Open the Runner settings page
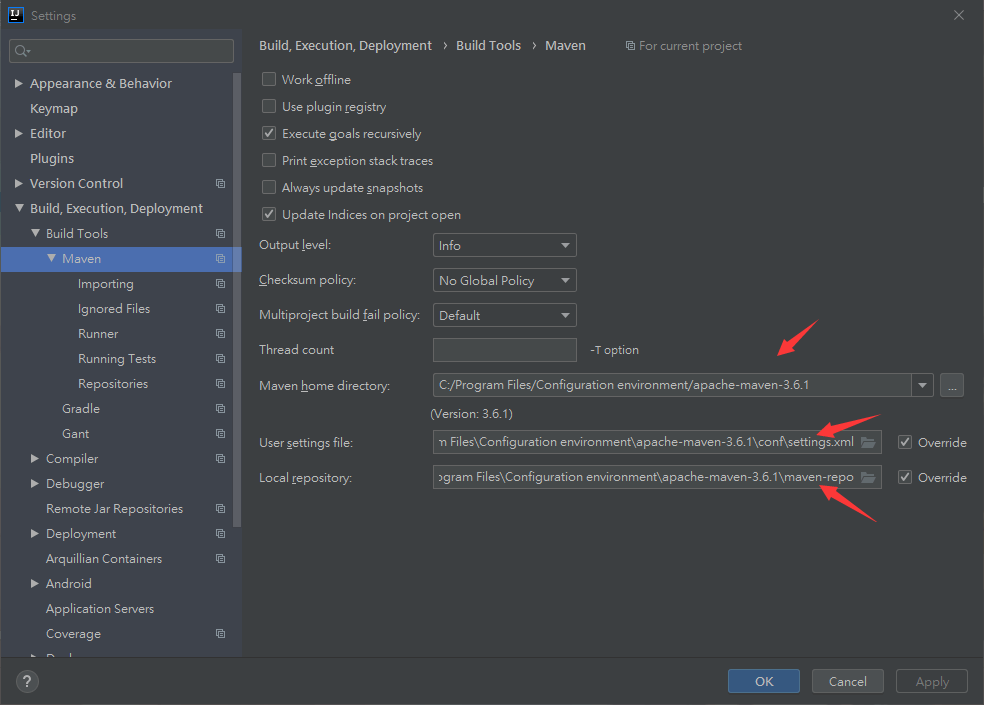Image resolution: width=984 pixels, height=705 pixels. 98,334
